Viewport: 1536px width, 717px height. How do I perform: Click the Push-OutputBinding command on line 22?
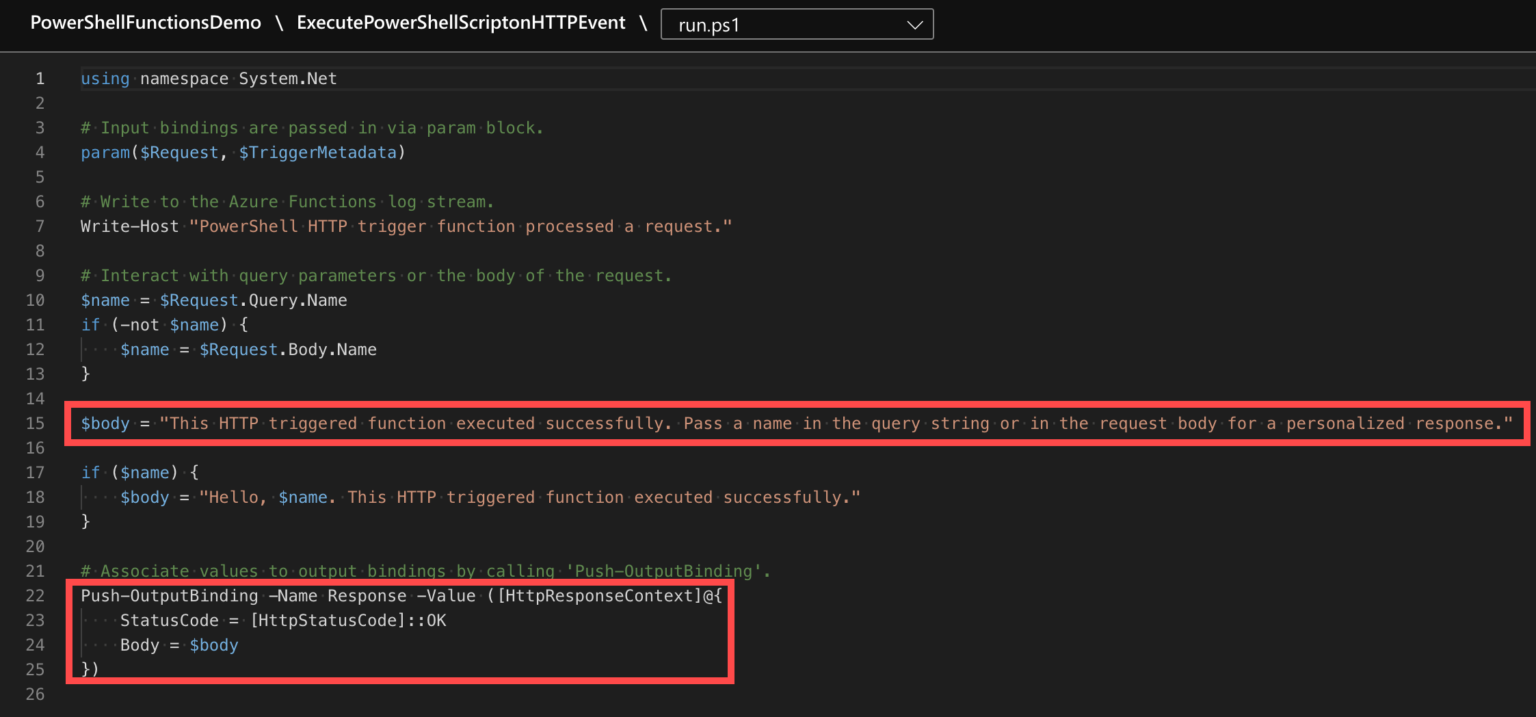coord(169,595)
